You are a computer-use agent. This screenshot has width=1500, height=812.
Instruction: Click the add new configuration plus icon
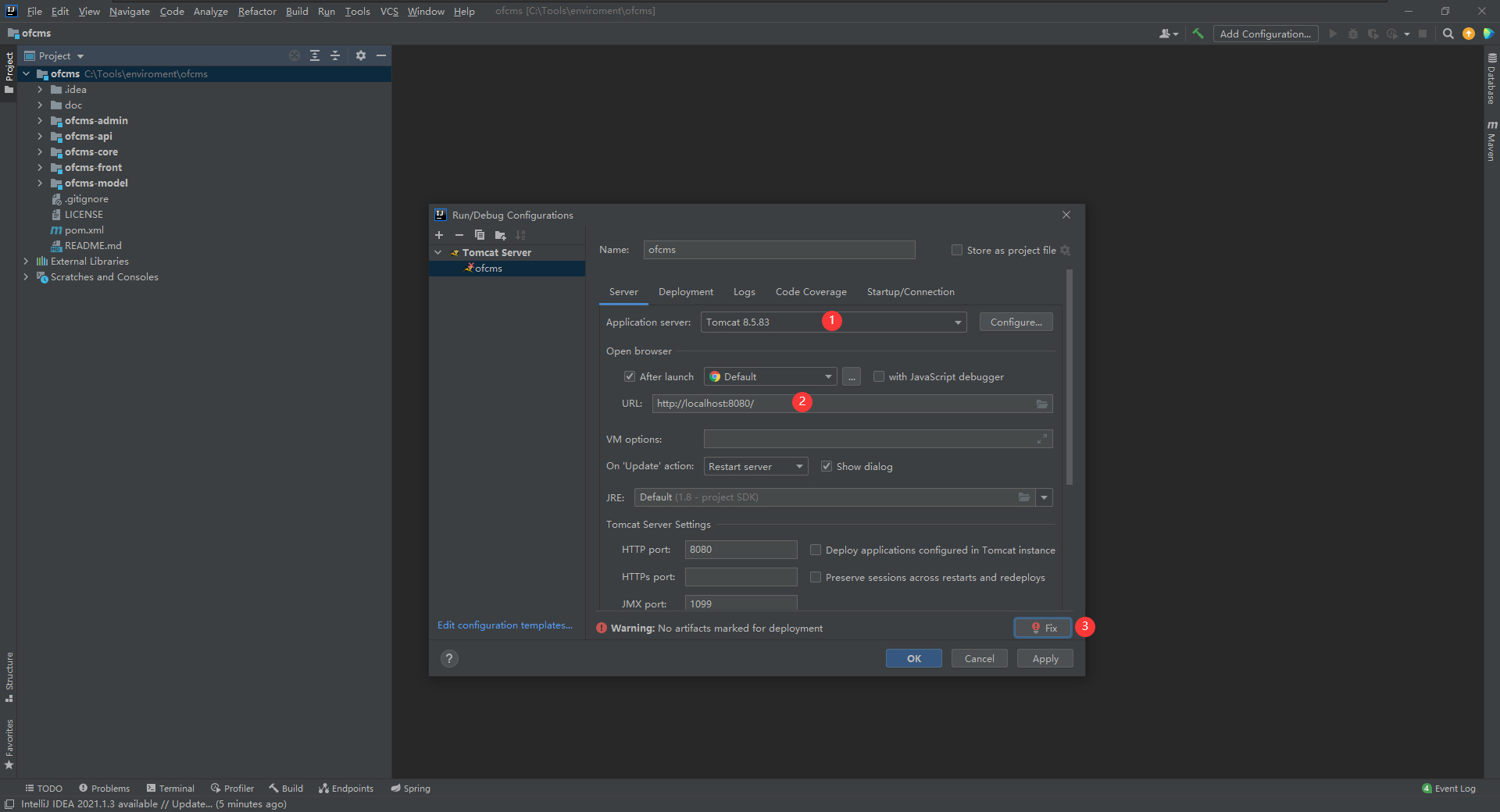[439, 235]
